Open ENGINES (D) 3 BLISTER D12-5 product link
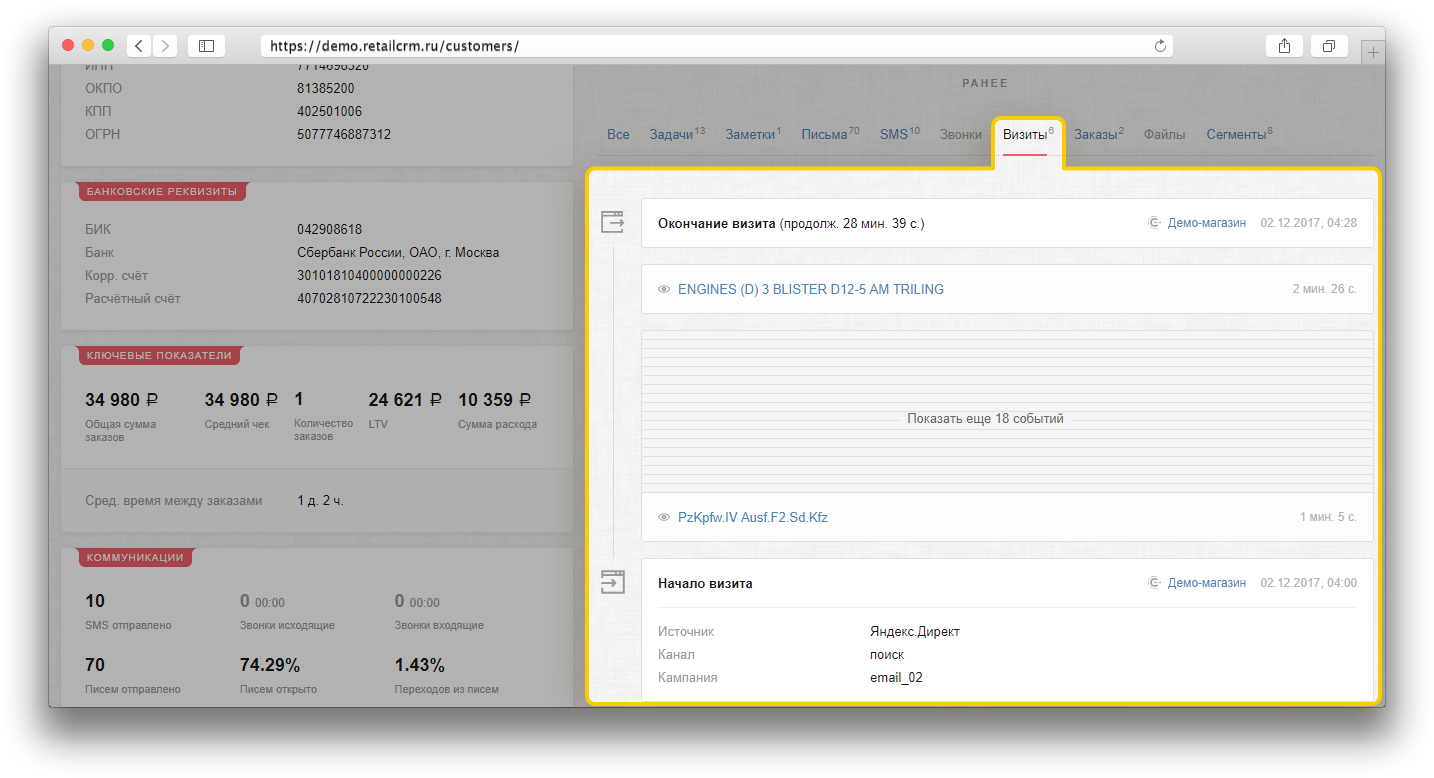The image size is (1434, 778). (810, 290)
